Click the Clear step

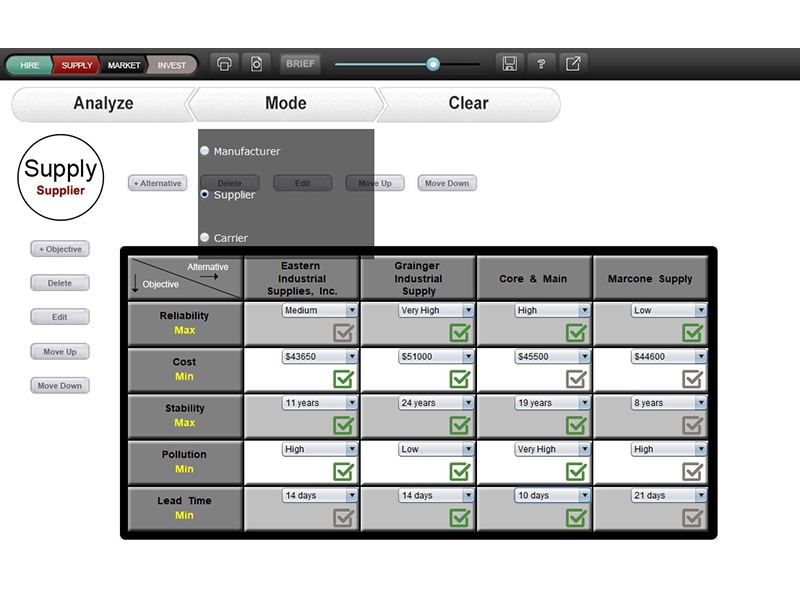468,104
